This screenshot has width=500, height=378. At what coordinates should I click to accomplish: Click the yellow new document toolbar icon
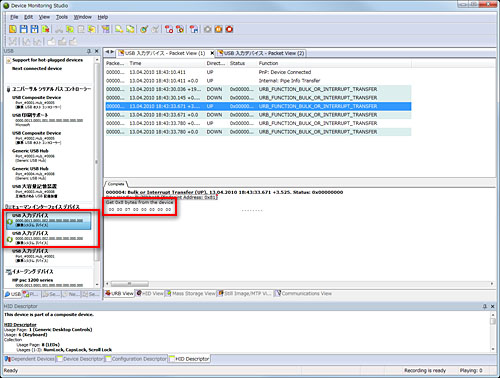(x=13, y=29)
